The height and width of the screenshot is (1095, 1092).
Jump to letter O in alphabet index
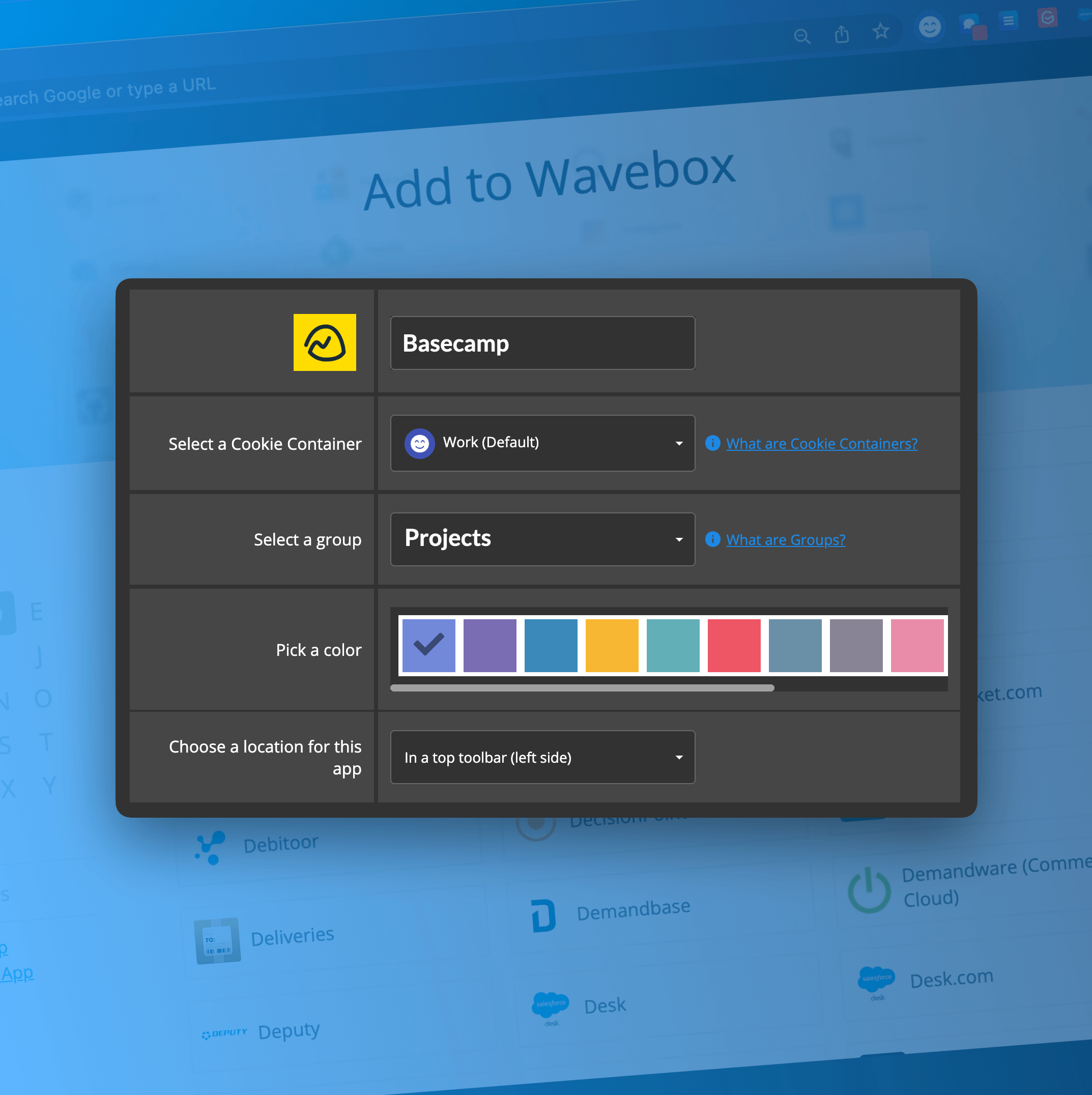tap(43, 699)
